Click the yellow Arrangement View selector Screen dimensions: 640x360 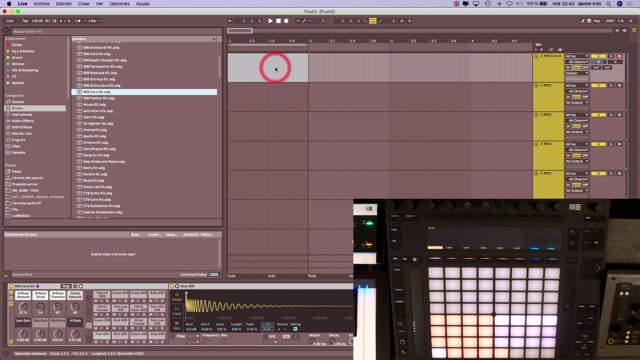pos(634,30)
